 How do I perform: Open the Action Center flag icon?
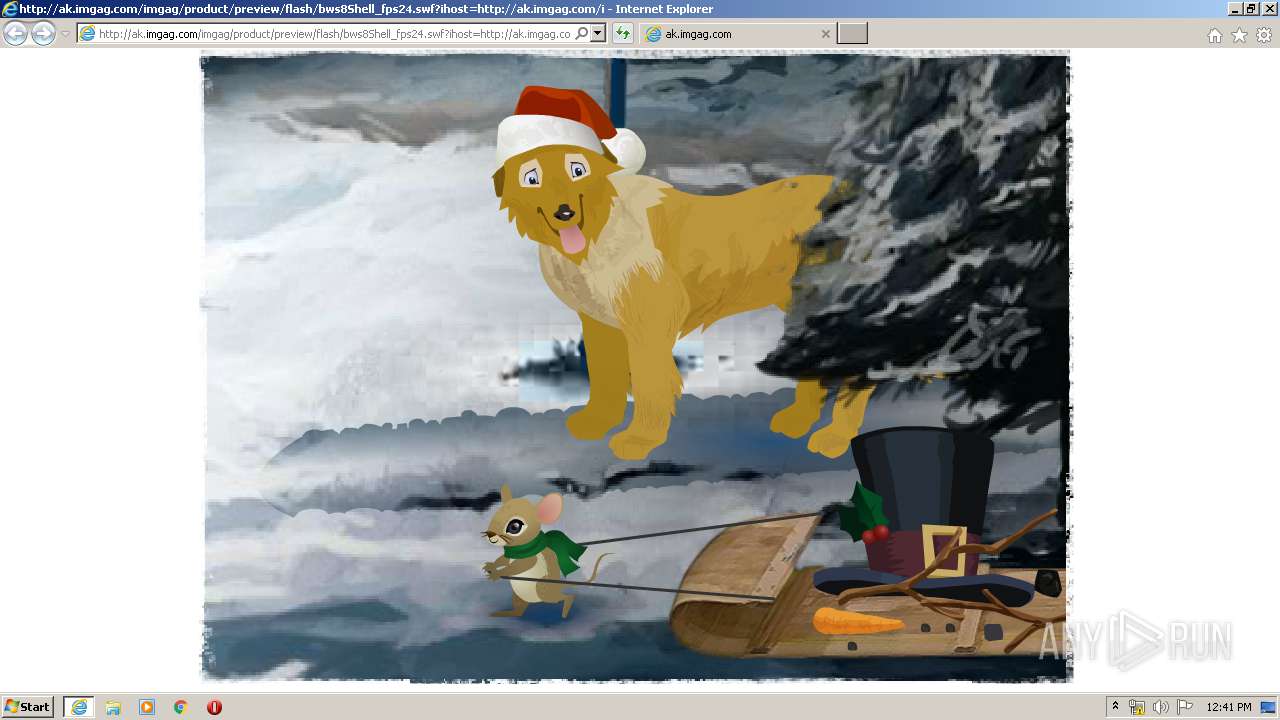1185,707
